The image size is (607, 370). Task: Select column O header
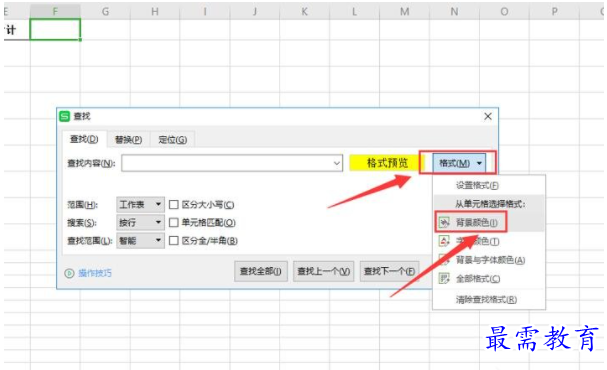(504, 11)
